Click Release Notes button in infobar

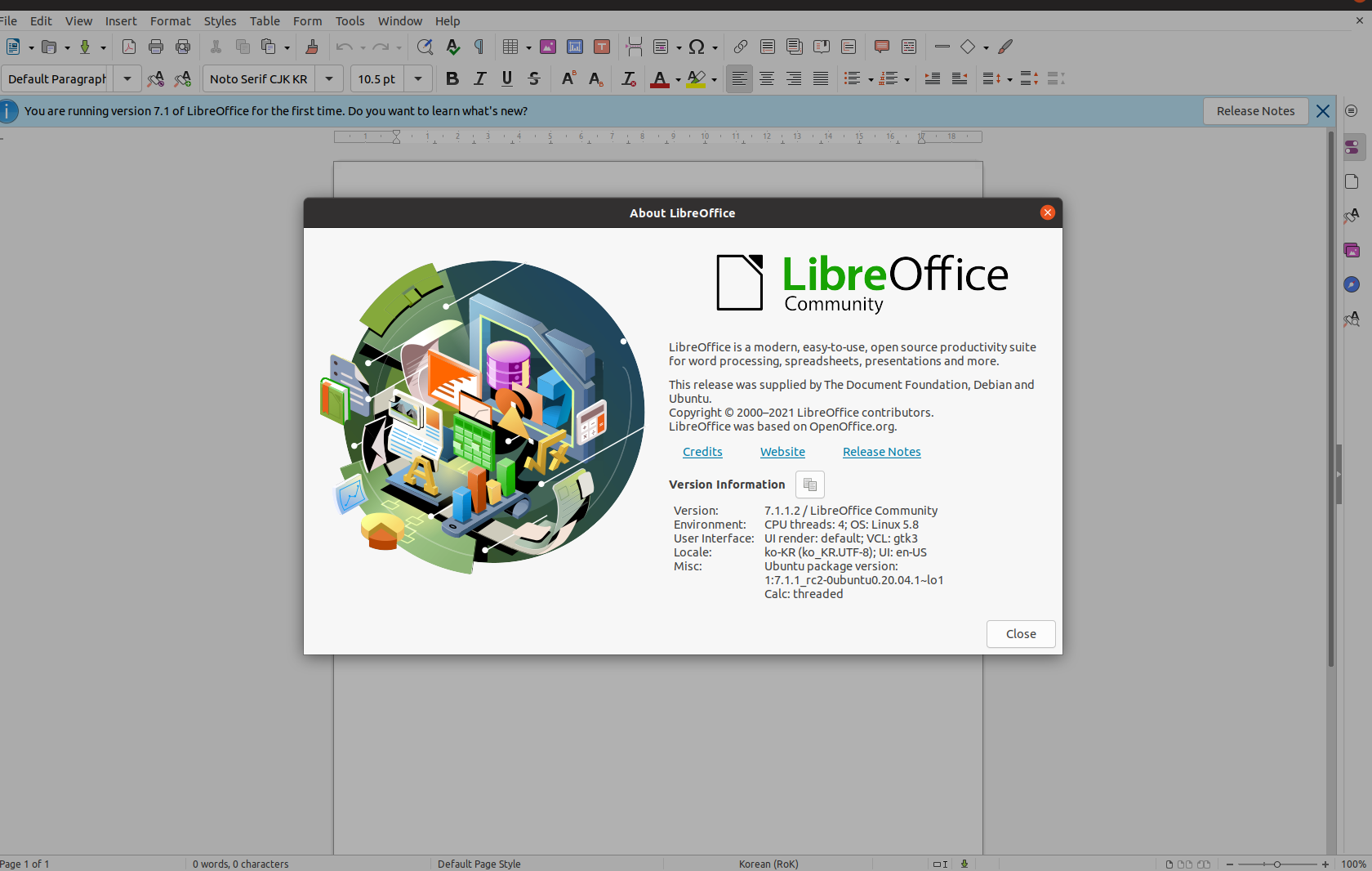(1256, 111)
